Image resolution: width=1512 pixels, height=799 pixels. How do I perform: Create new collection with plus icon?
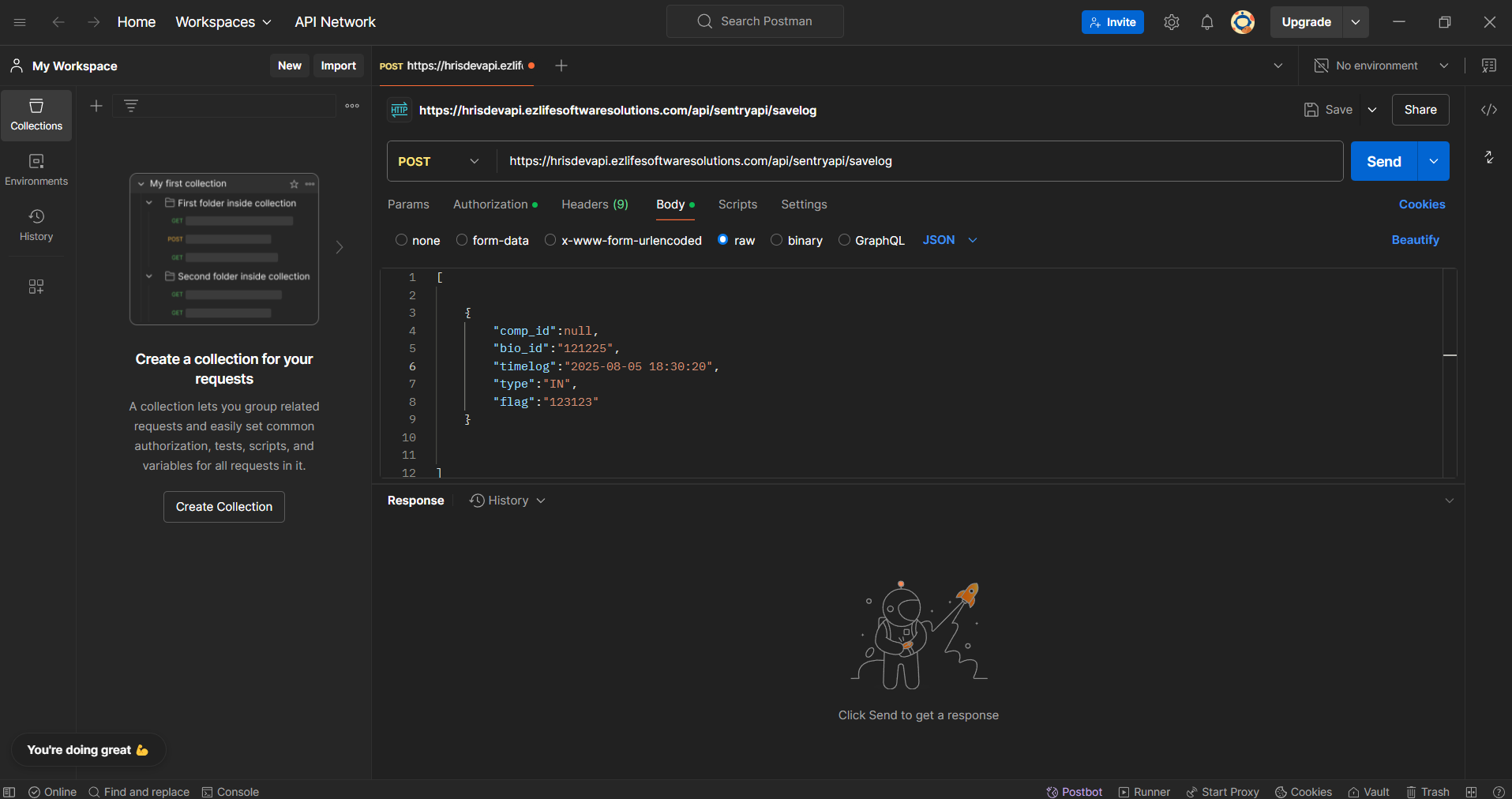click(96, 106)
